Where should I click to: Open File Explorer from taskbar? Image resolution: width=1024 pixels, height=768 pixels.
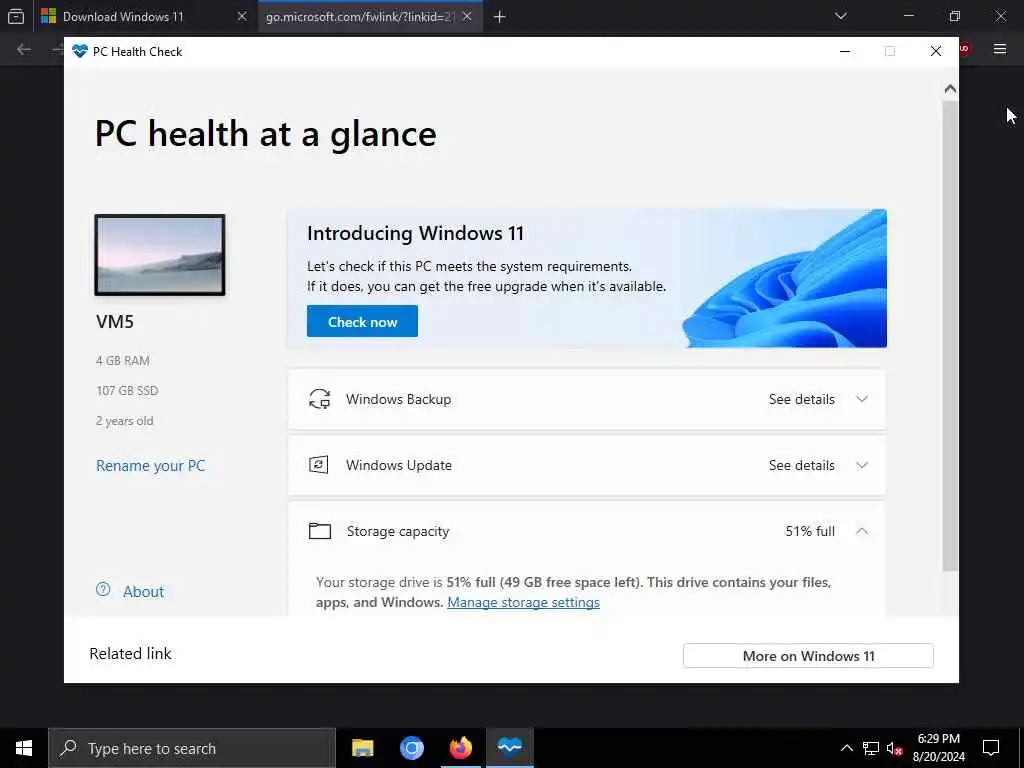(362, 748)
